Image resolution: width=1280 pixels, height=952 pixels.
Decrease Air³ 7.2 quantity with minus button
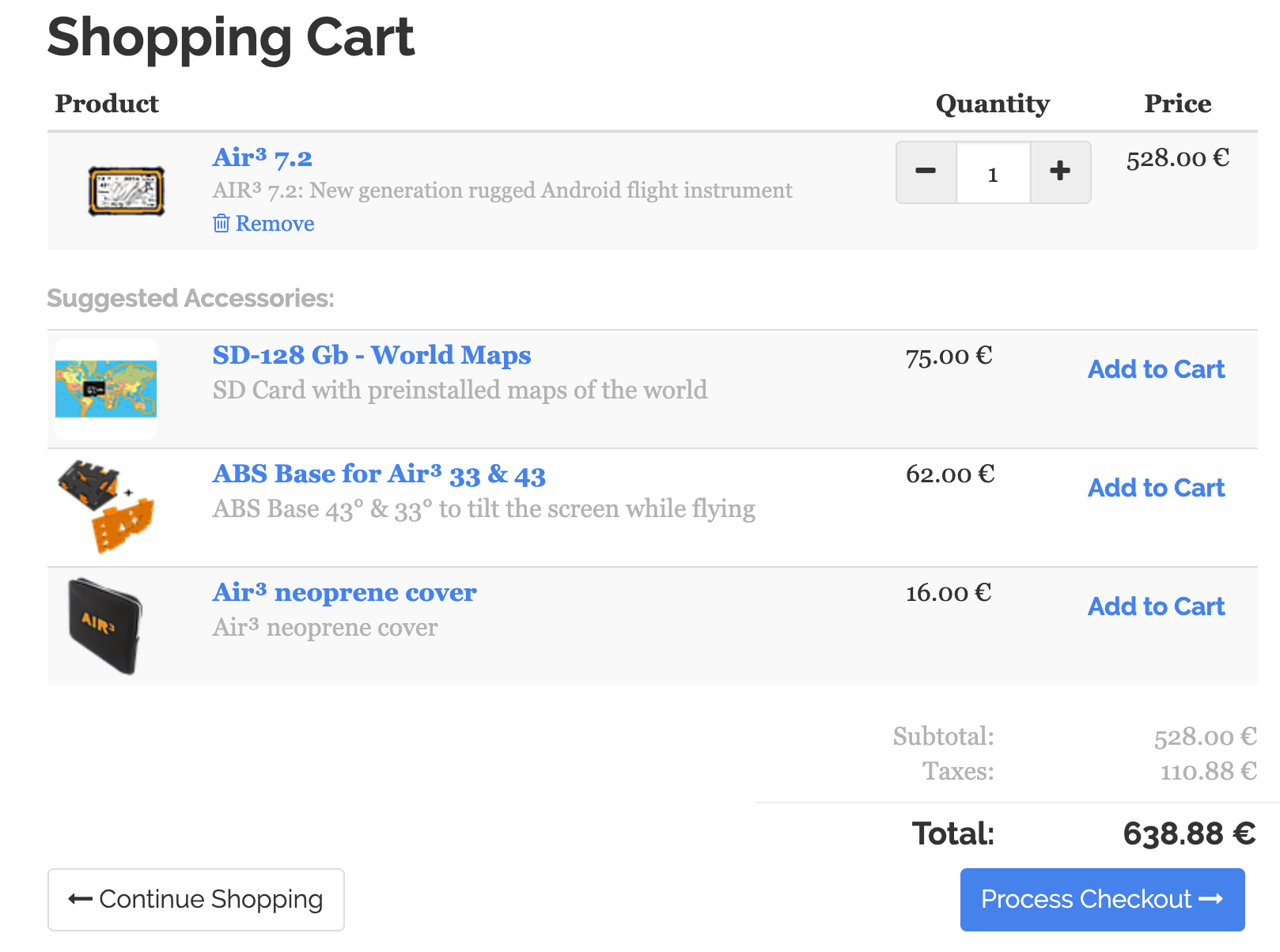(926, 172)
